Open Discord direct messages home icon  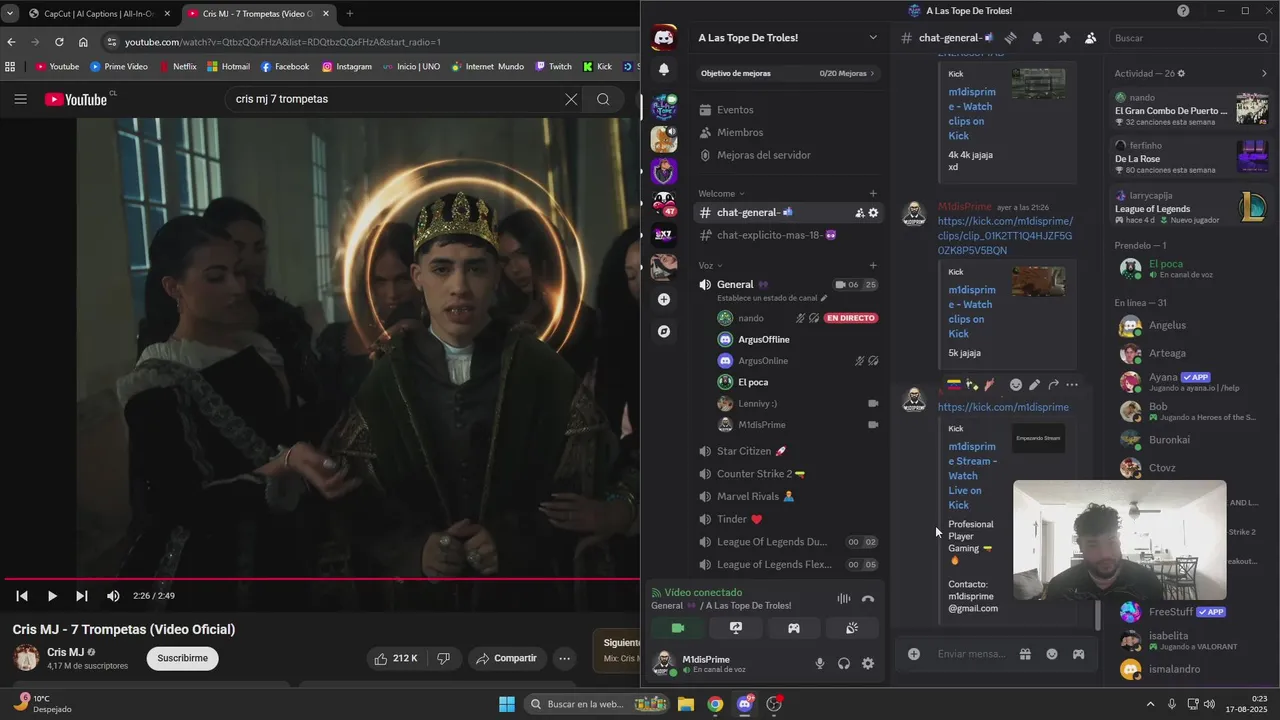664,38
